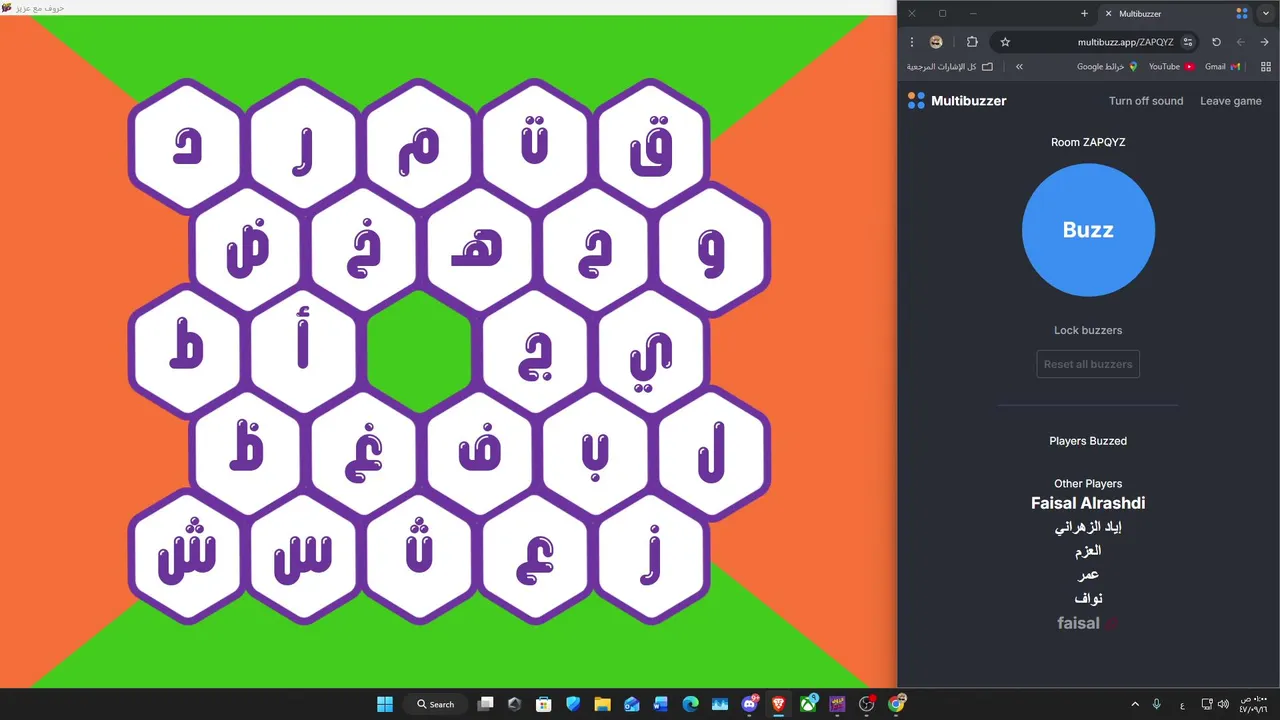Click player name عمر
This screenshot has width=1280, height=720.
[1088, 575]
